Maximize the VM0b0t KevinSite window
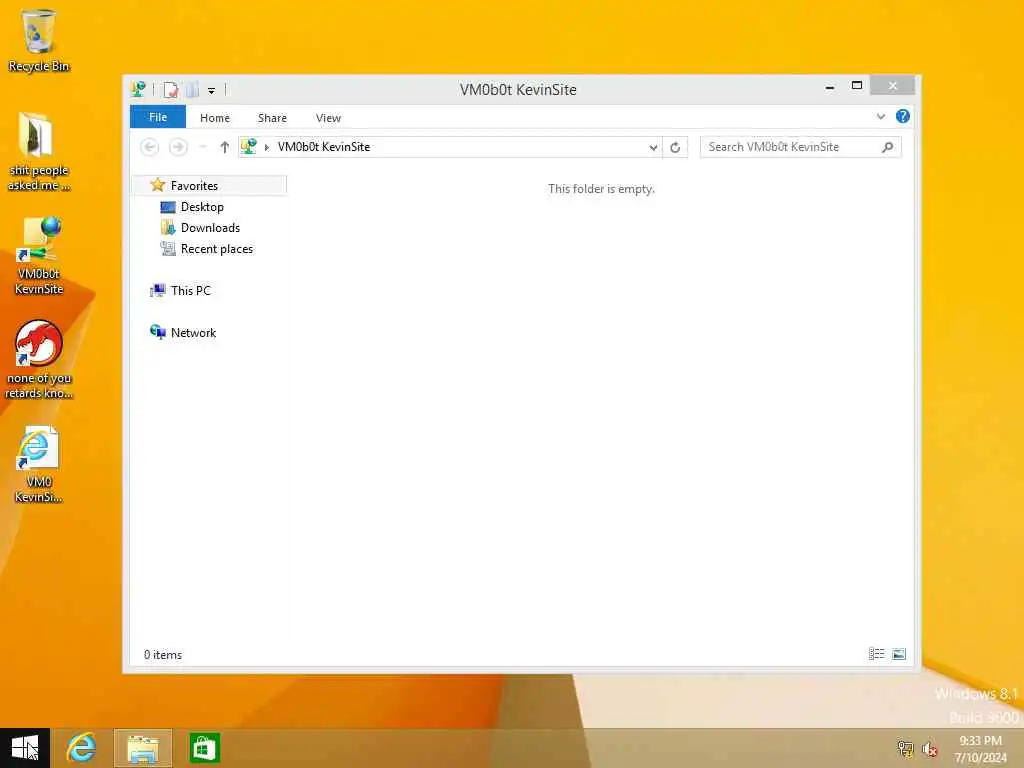This screenshot has height=768, width=1024. click(x=857, y=86)
